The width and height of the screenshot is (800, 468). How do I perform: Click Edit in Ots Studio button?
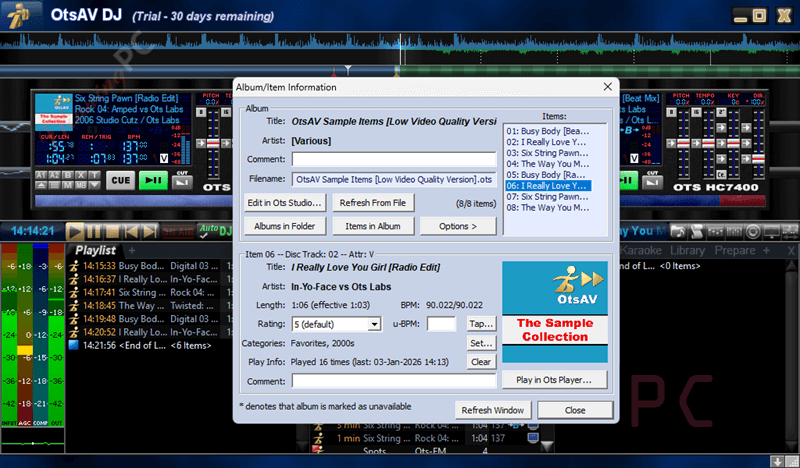click(284, 203)
